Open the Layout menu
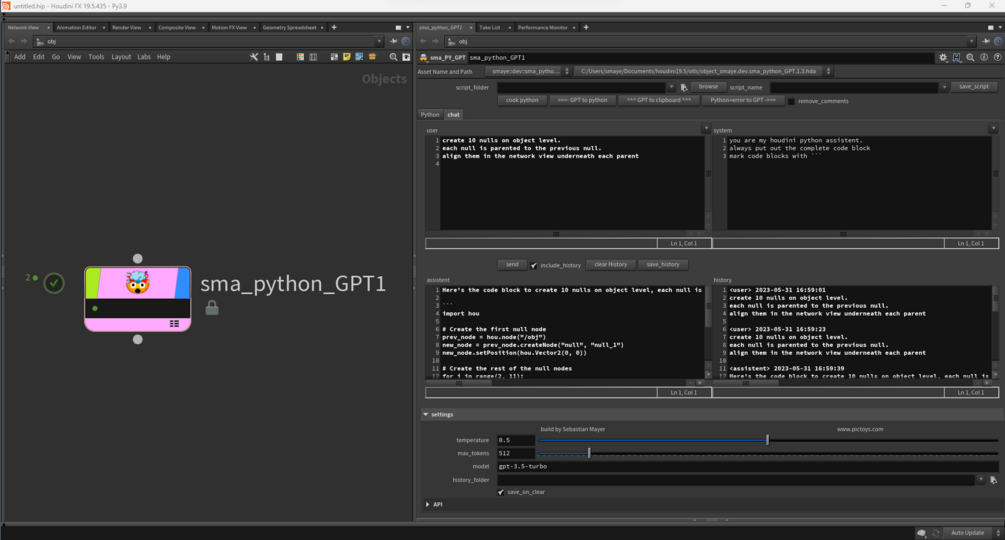1005x540 pixels. coord(121,57)
